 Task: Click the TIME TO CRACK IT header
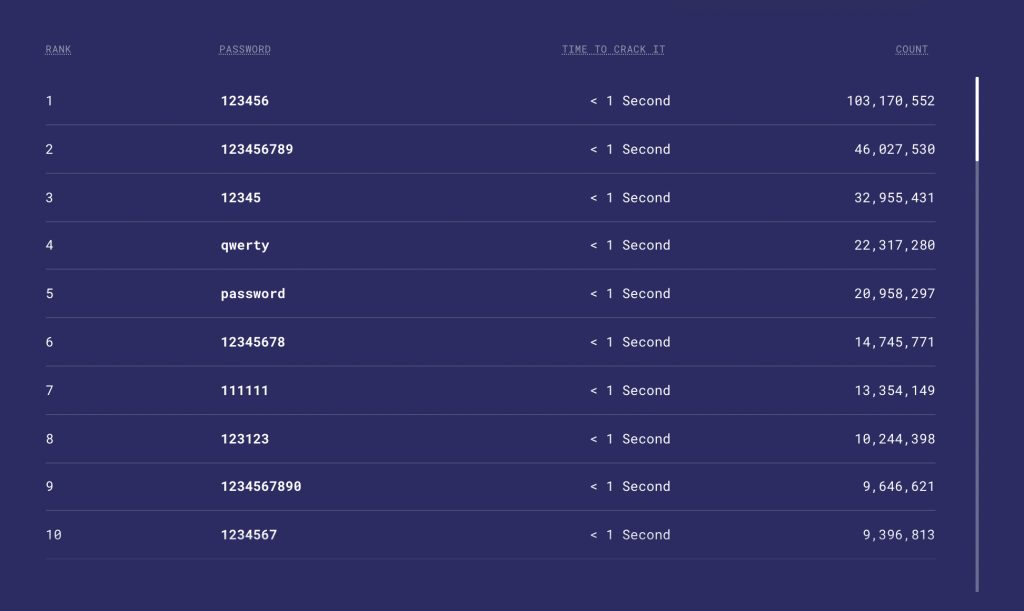613,50
